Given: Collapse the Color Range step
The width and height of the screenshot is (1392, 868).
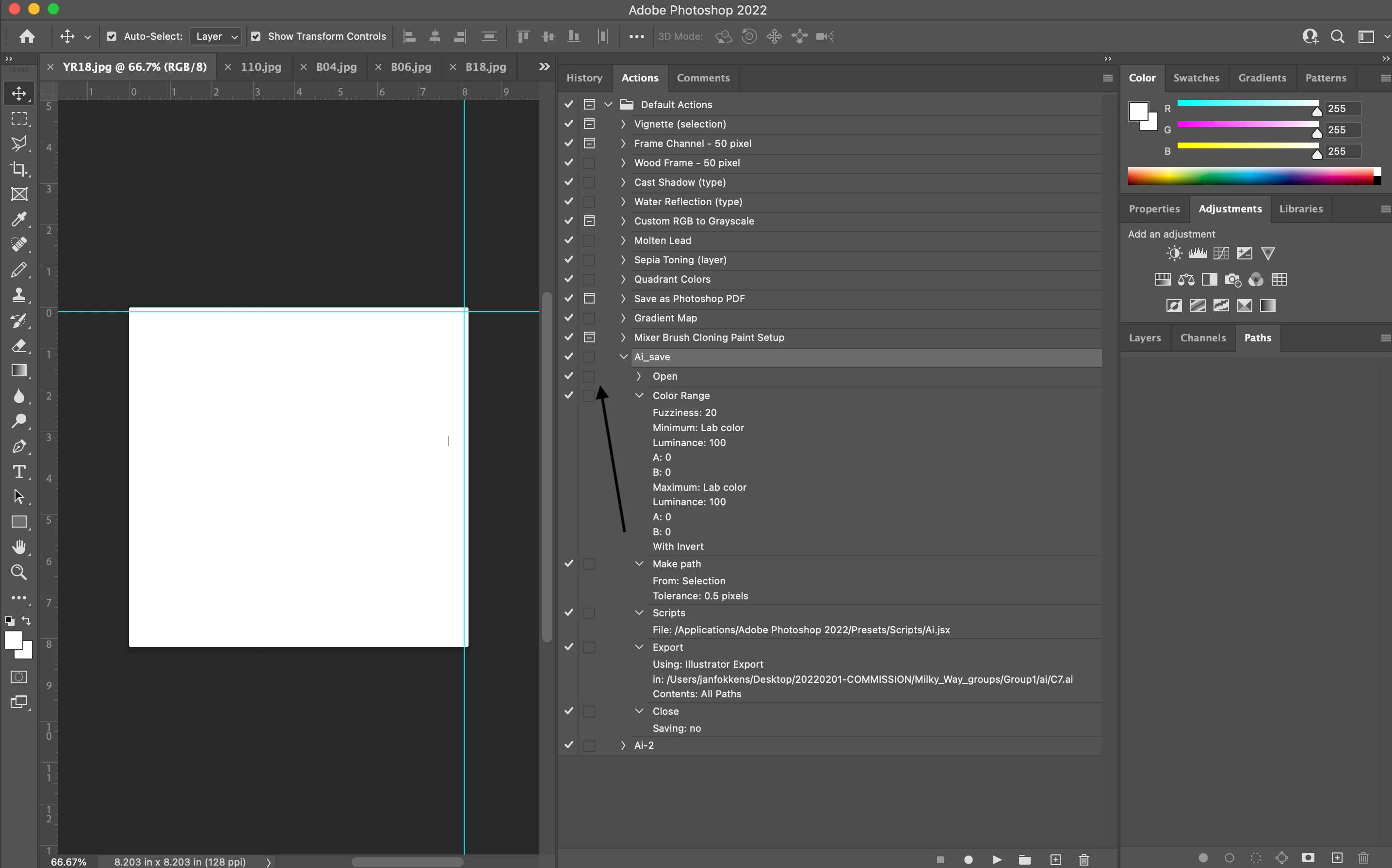Looking at the screenshot, I should (639, 396).
